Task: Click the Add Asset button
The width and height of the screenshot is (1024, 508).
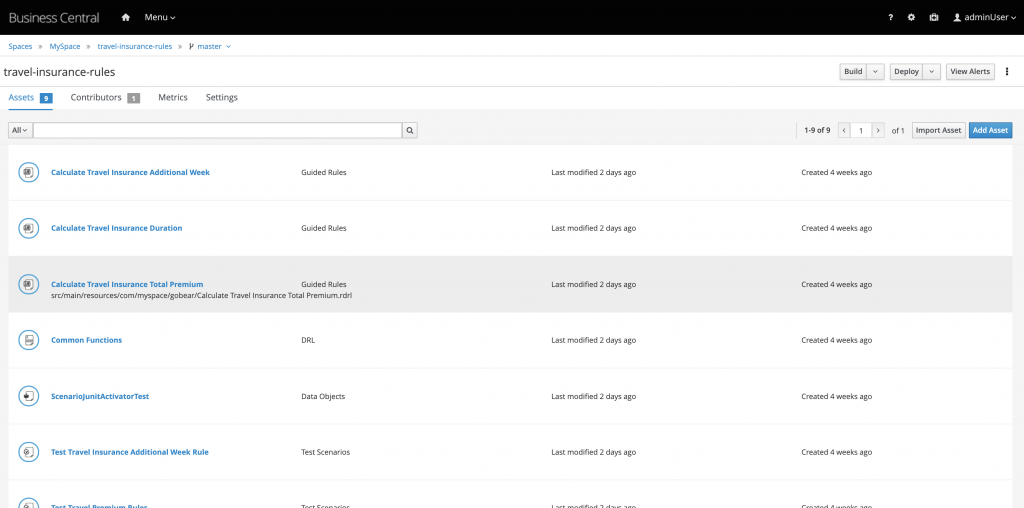Action: [x=990, y=130]
